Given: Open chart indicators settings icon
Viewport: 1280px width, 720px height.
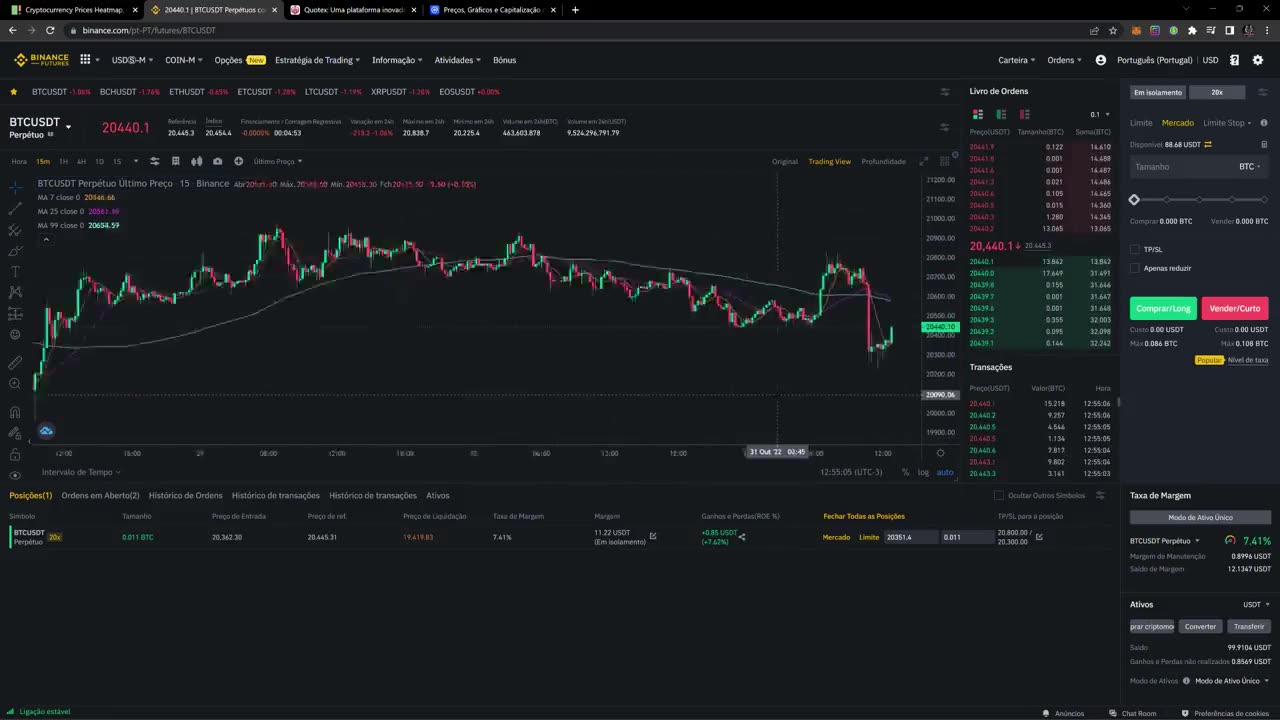Looking at the screenshot, I should pos(154,161).
